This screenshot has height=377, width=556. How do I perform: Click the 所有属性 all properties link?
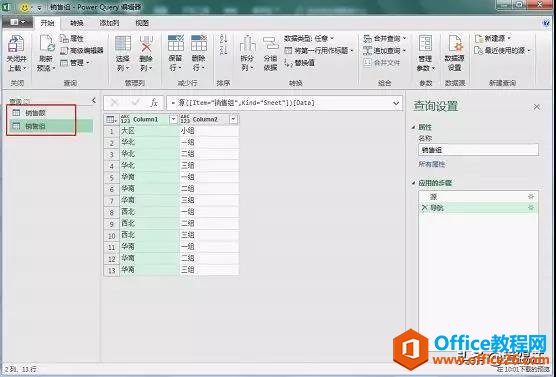pyautogui.click(x=432, y=164)
